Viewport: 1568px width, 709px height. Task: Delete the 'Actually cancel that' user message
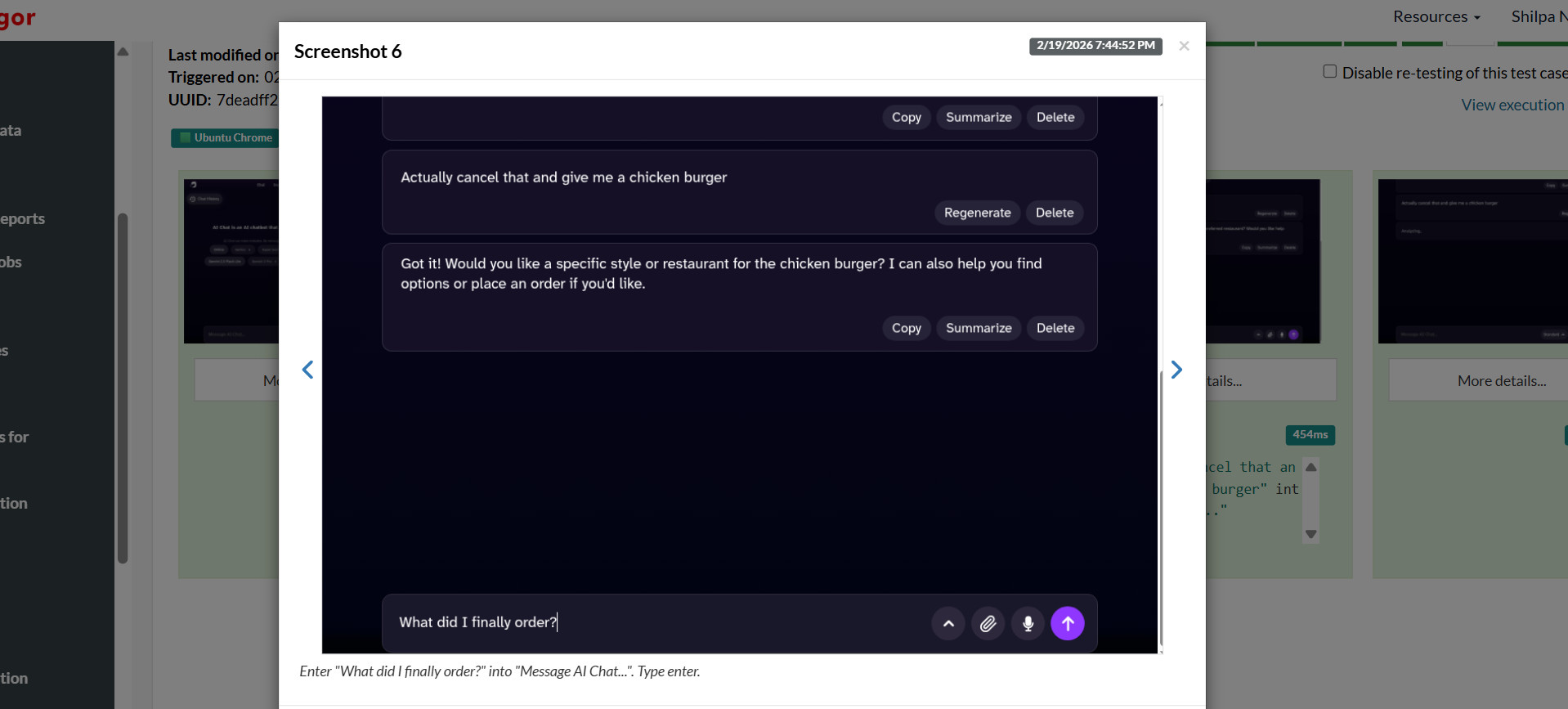tap(1054, 213)
